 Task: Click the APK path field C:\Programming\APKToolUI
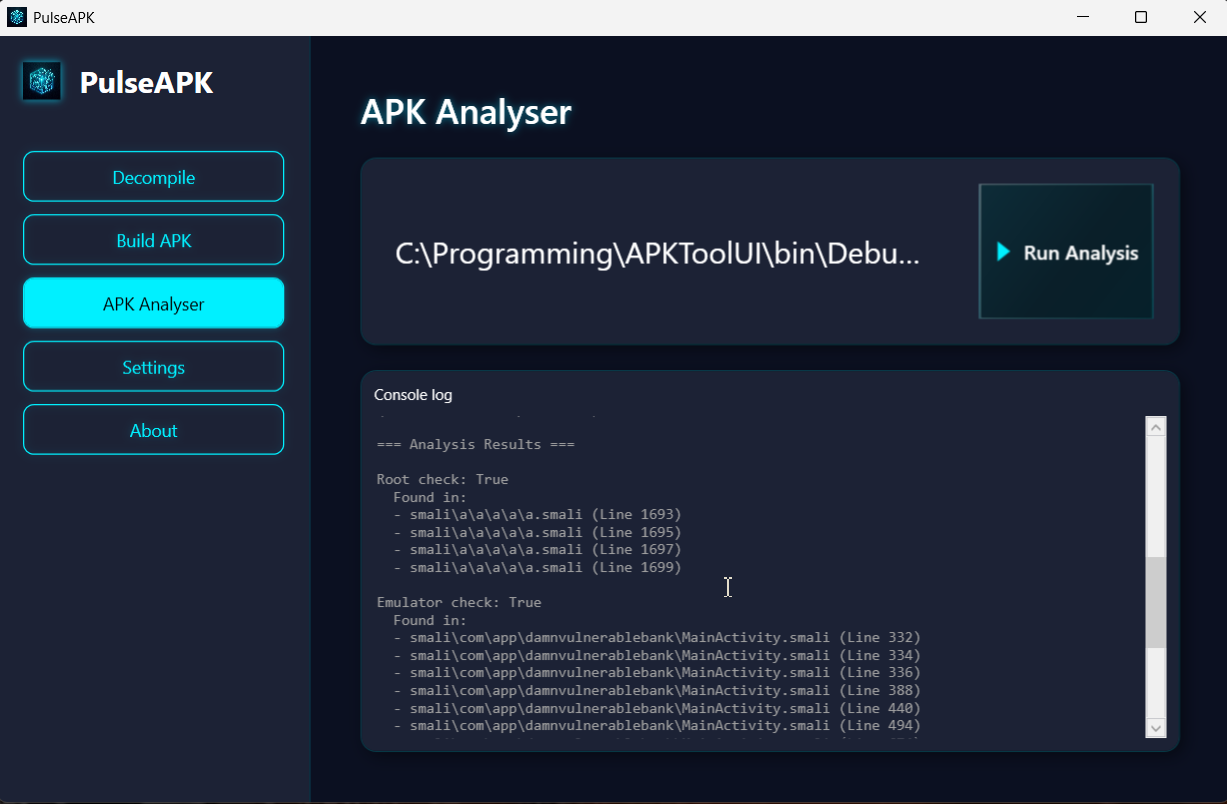click(657, 254)
